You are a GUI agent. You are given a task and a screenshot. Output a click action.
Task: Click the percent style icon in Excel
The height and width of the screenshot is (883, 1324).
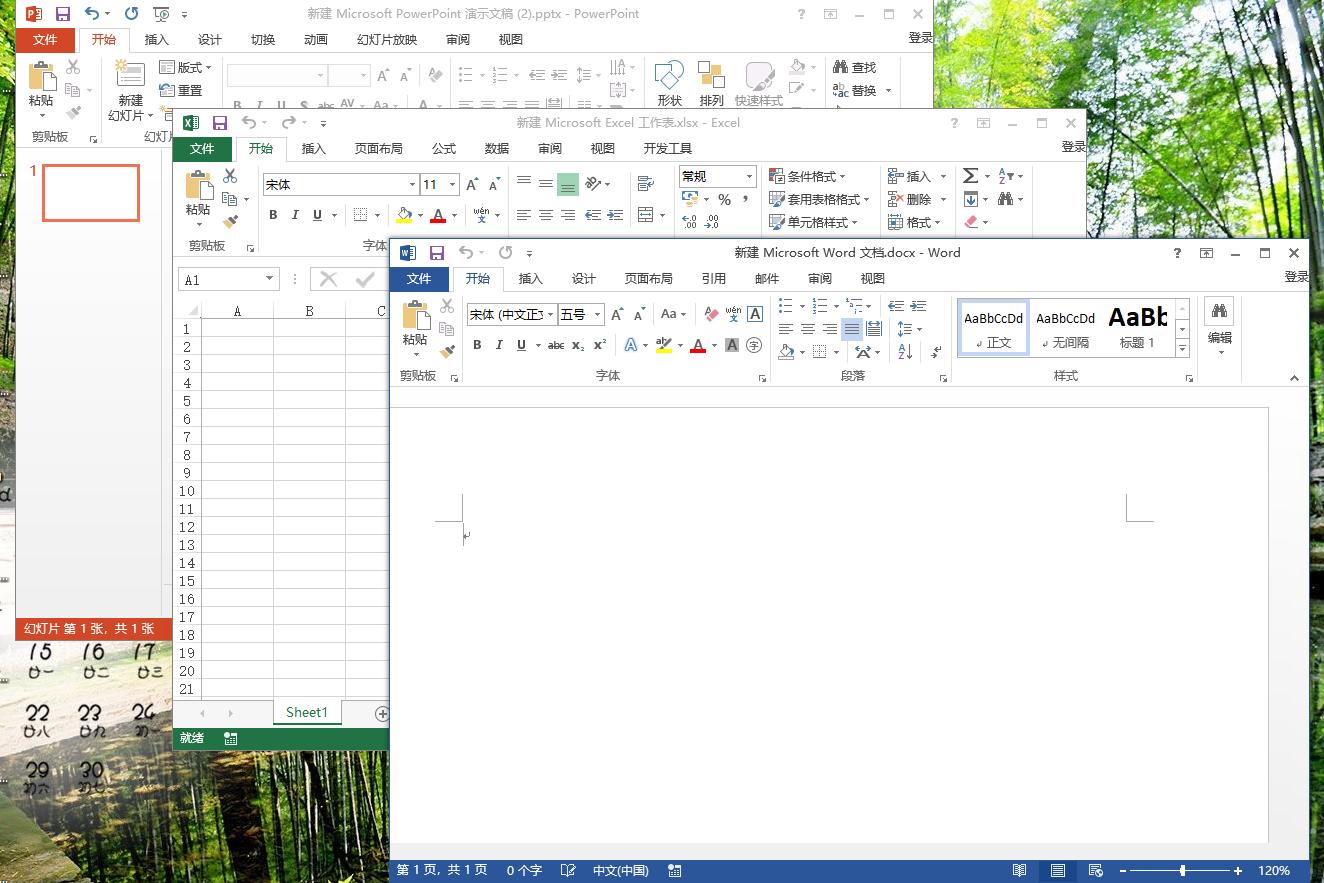(x=724, y=199)
